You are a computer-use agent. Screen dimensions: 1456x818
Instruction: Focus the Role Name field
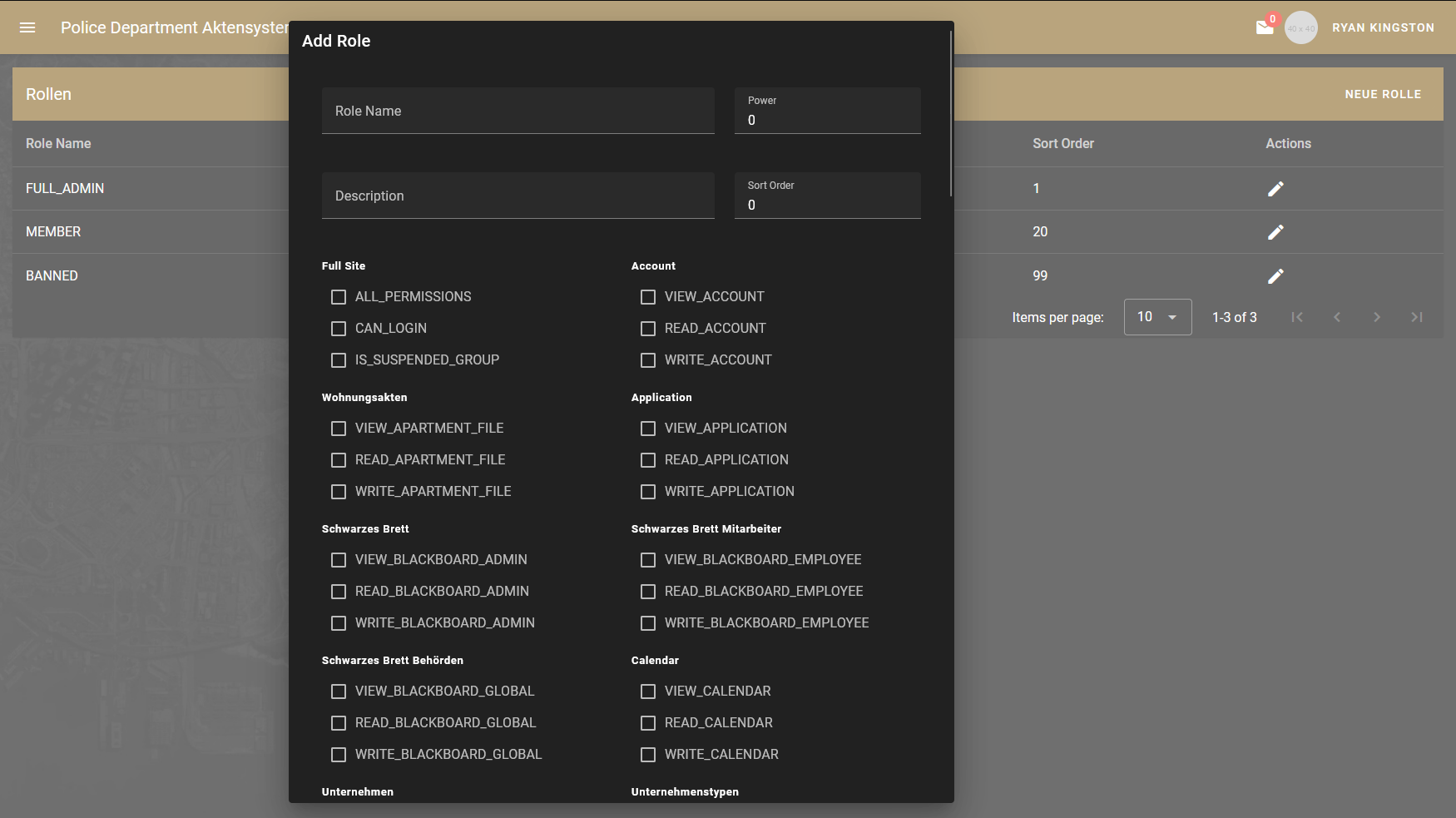click(518, 111)
